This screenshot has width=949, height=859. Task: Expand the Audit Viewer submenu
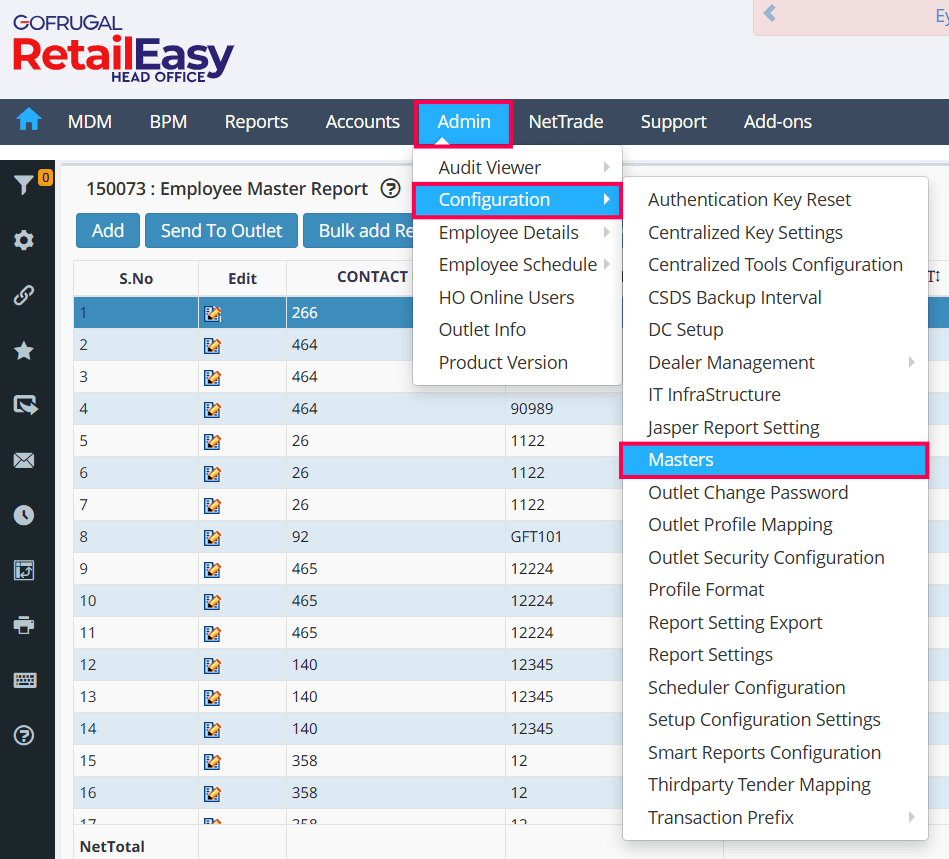click(517, 168)
